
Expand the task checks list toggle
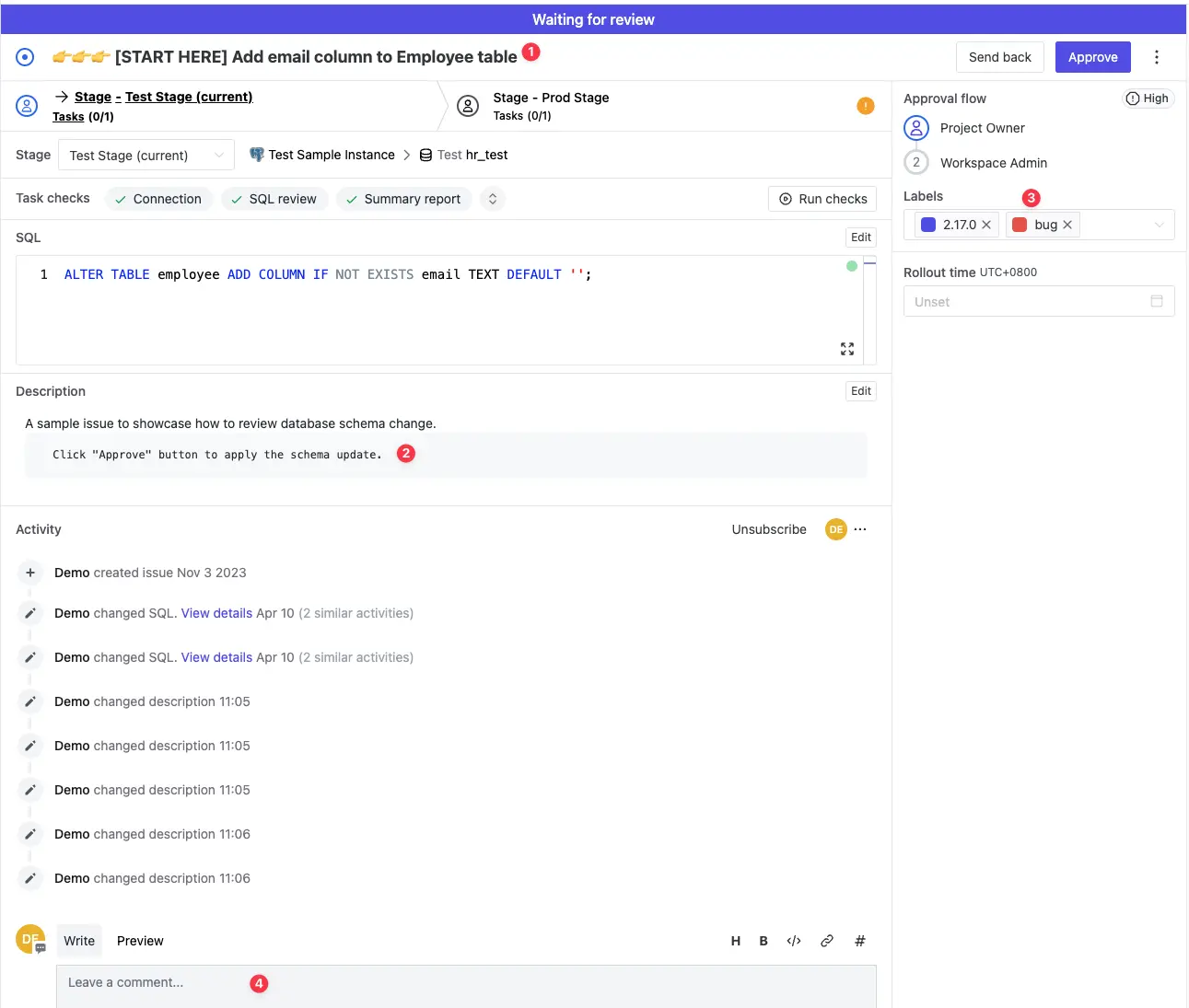click(x=493, y=199)
